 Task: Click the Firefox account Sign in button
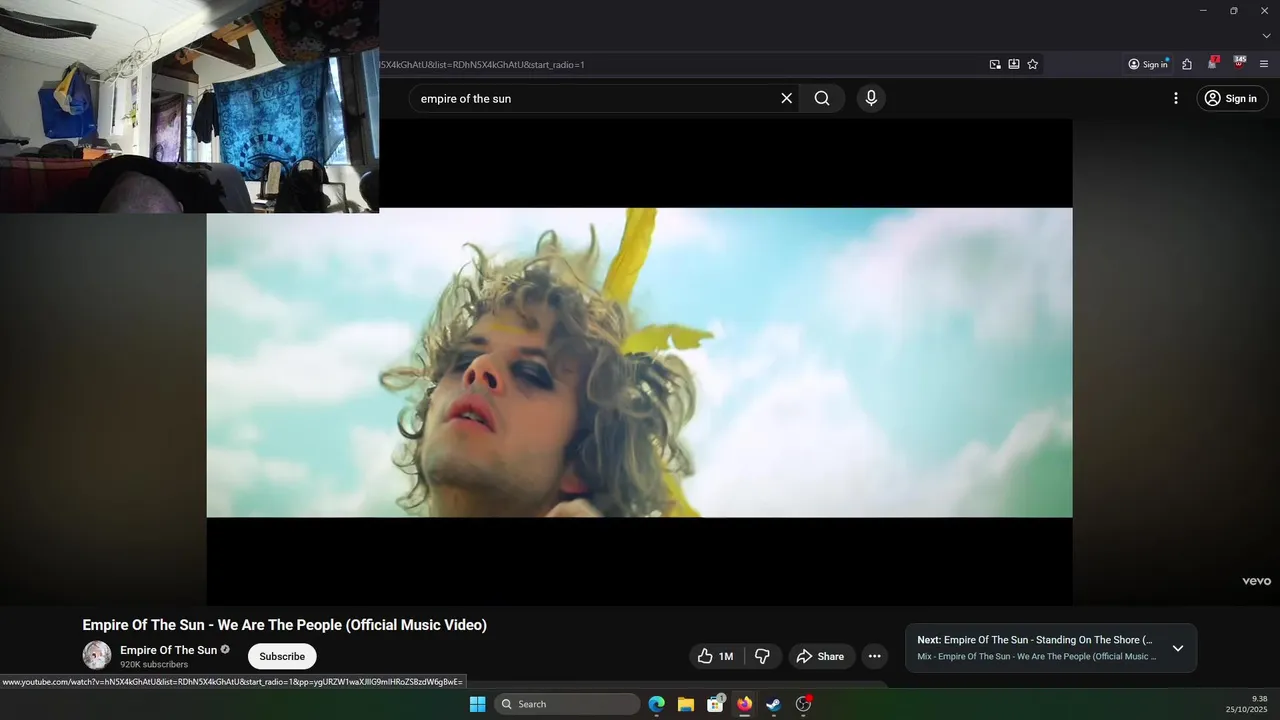[x=1148, y=64]
